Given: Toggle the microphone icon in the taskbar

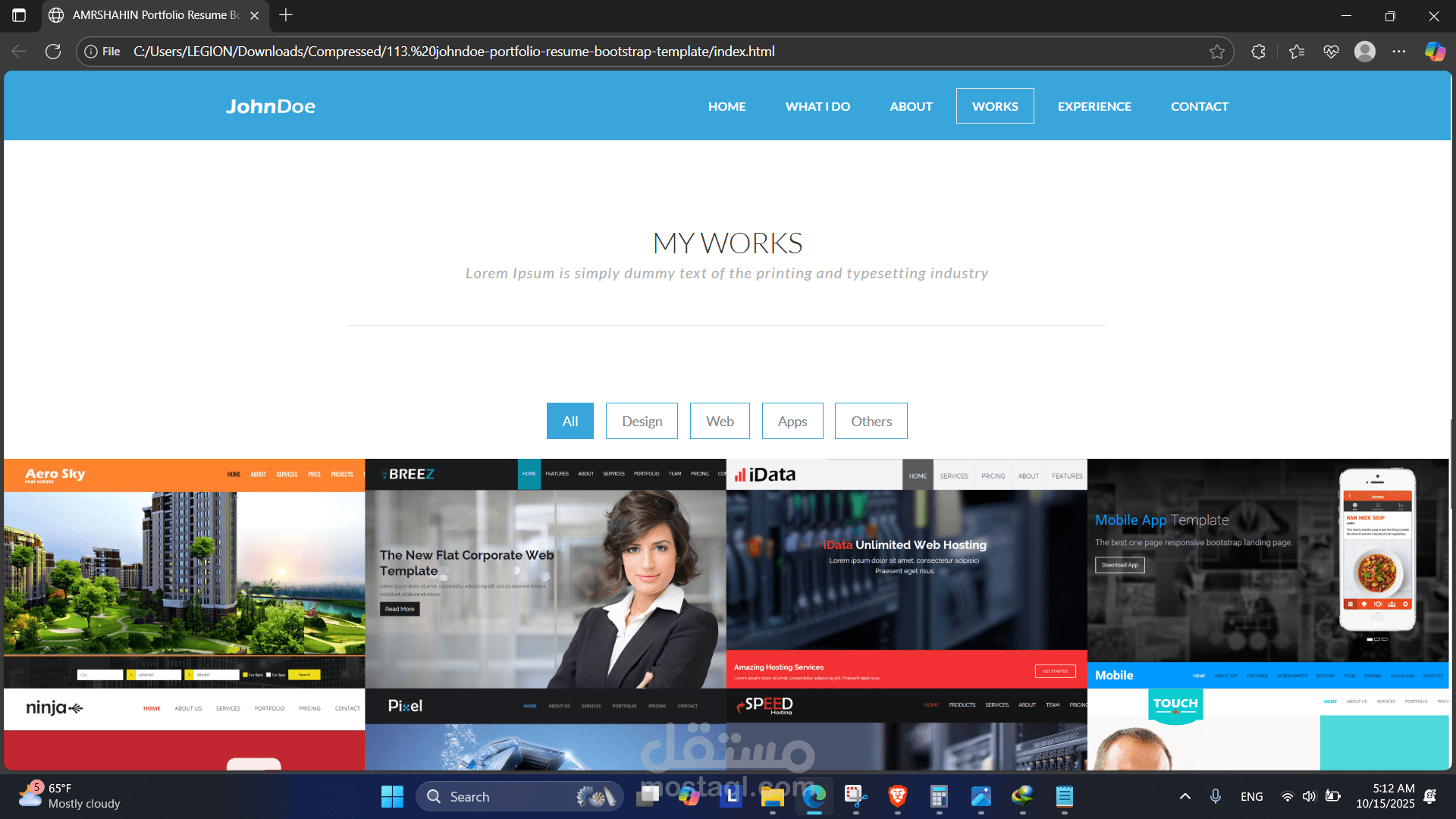Looking at the screenshot, I should tap(1216, 796).
